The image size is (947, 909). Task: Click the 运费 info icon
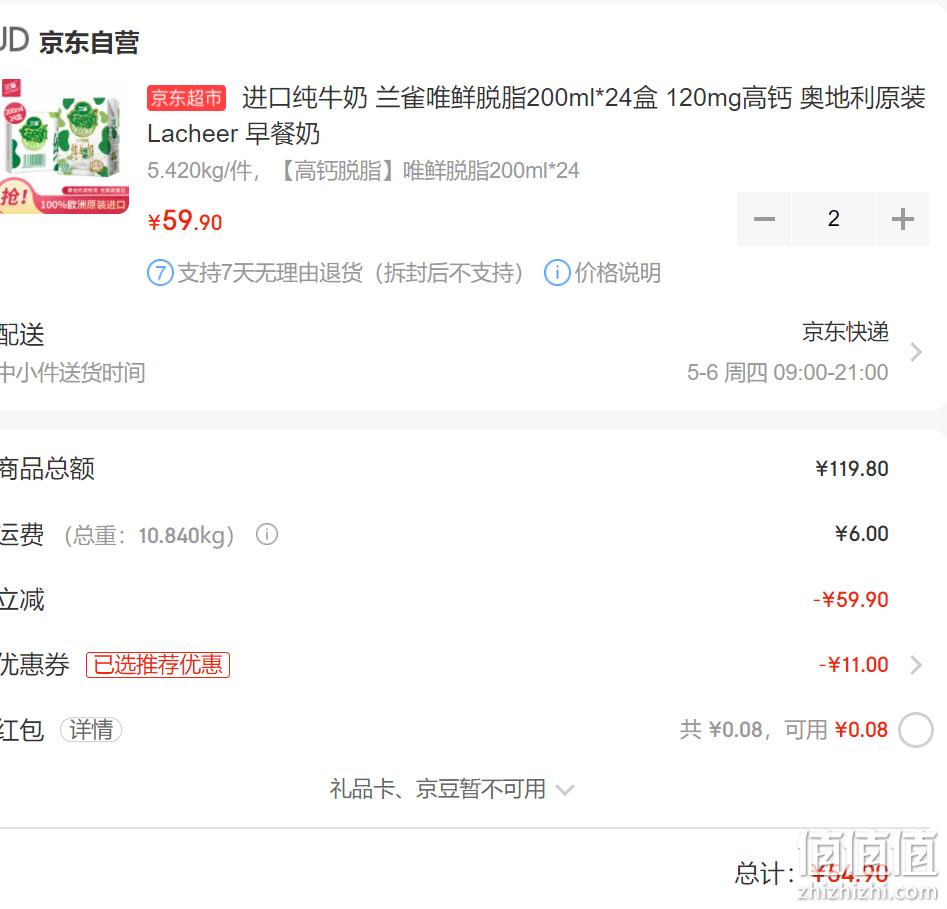click(x=267, y=534)
